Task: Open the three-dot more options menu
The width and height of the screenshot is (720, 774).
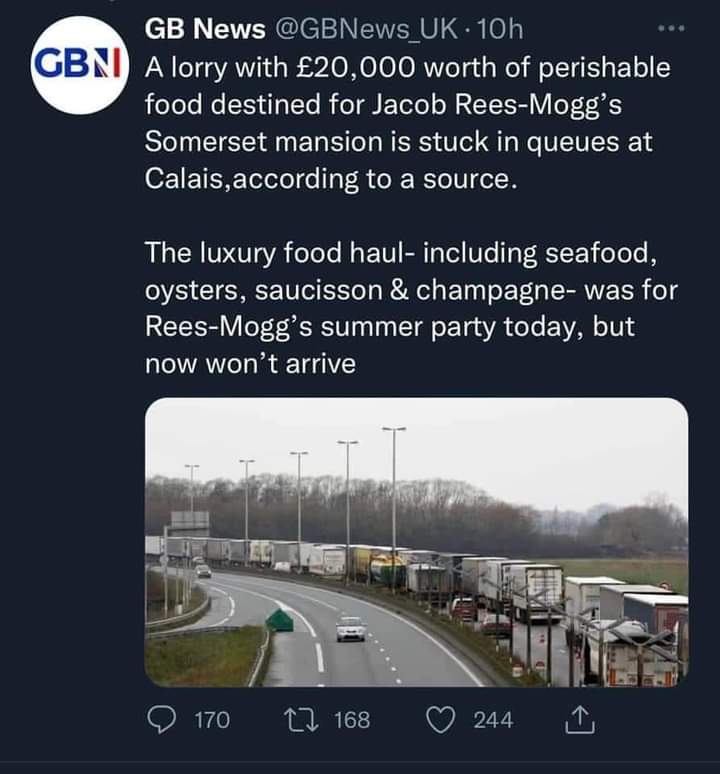Action: pos(670,29)
